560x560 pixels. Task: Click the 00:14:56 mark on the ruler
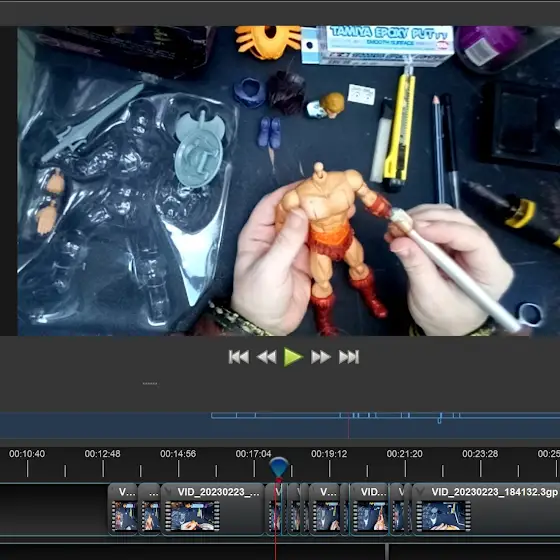tap(178, 454)
